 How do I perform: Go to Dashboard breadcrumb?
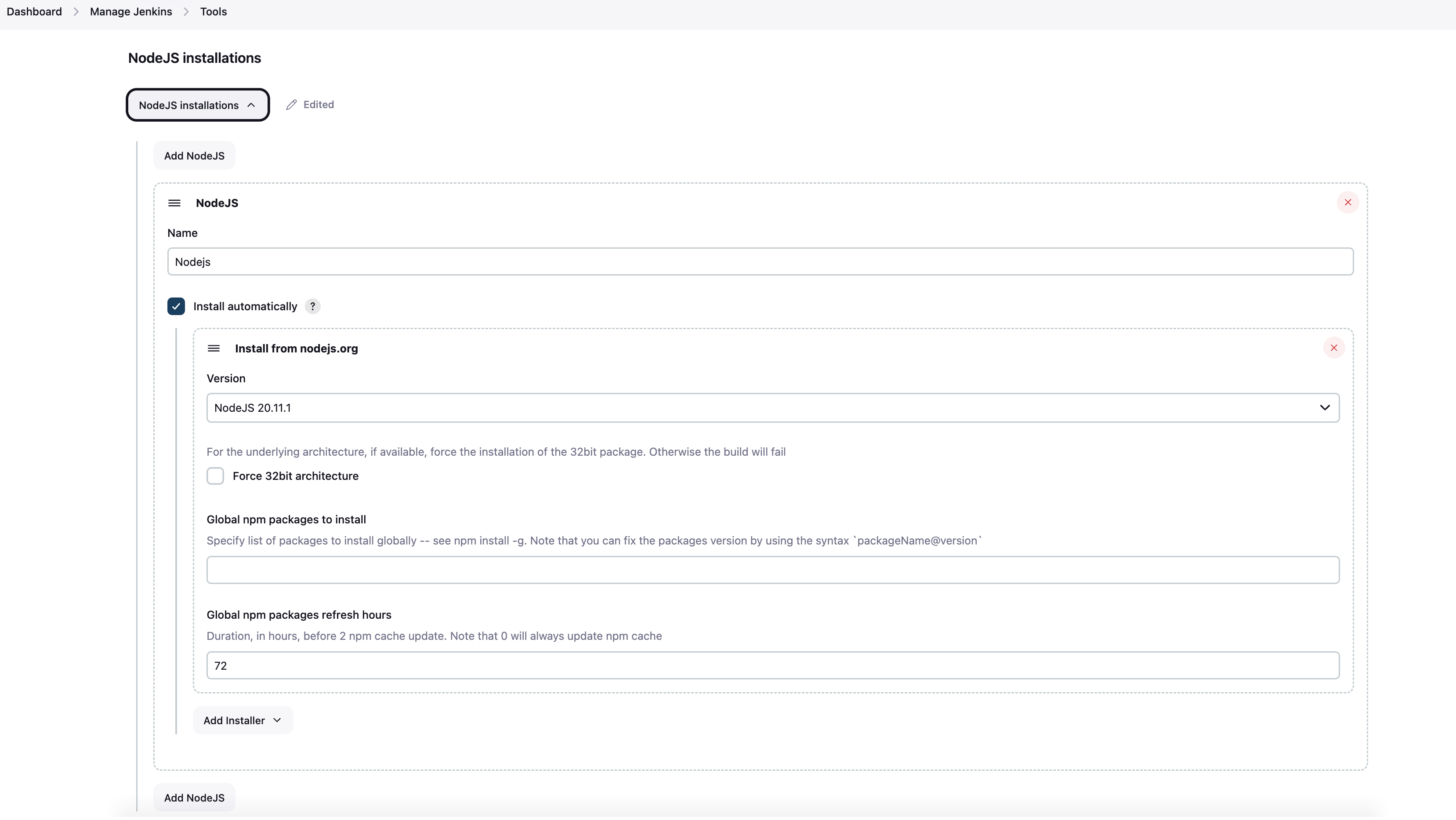[34, 11]
